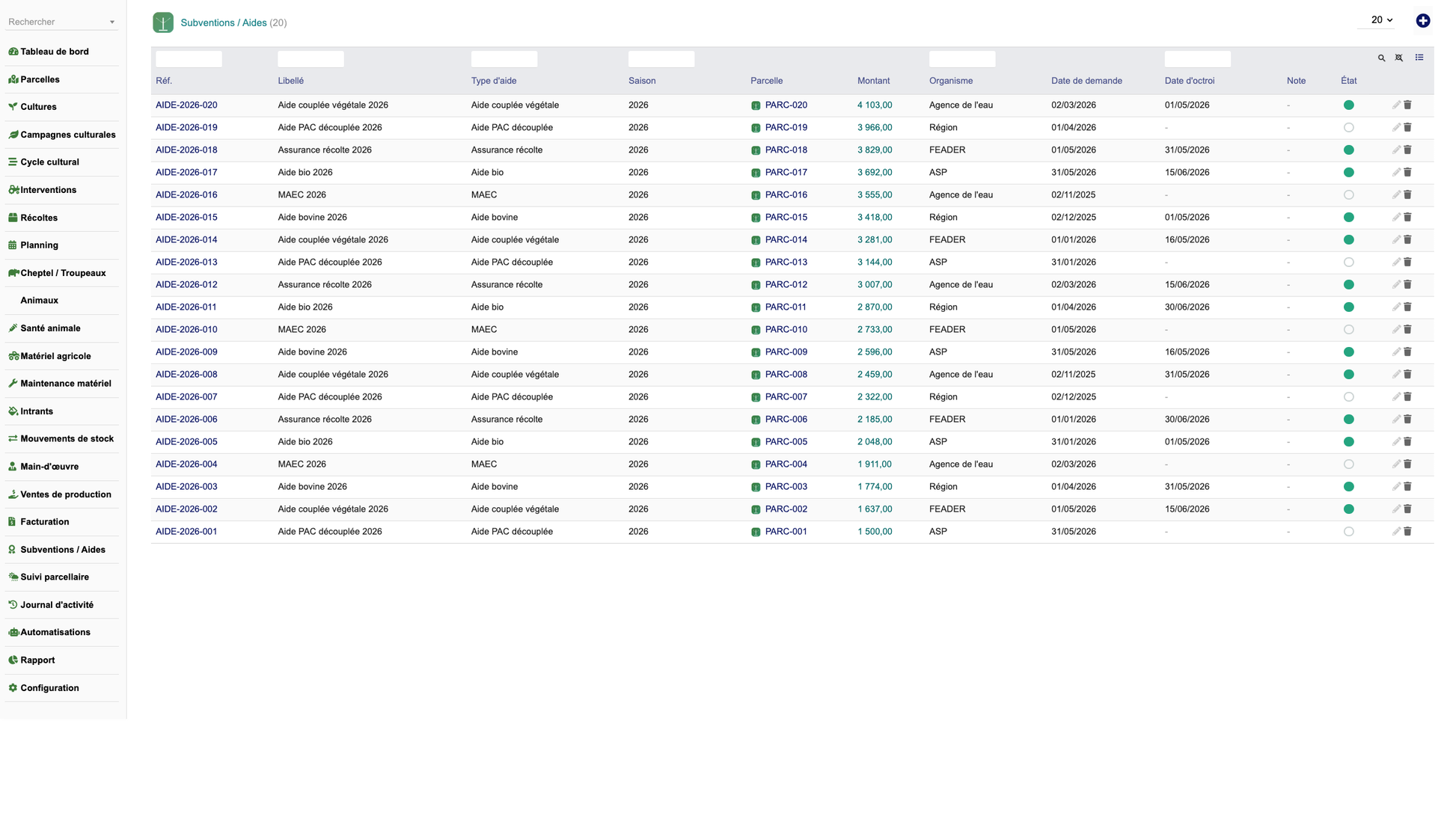Click trash icon for AIDE-2026-001
The width and height of the screenshot is (1456, 819).
(1407, 532)
